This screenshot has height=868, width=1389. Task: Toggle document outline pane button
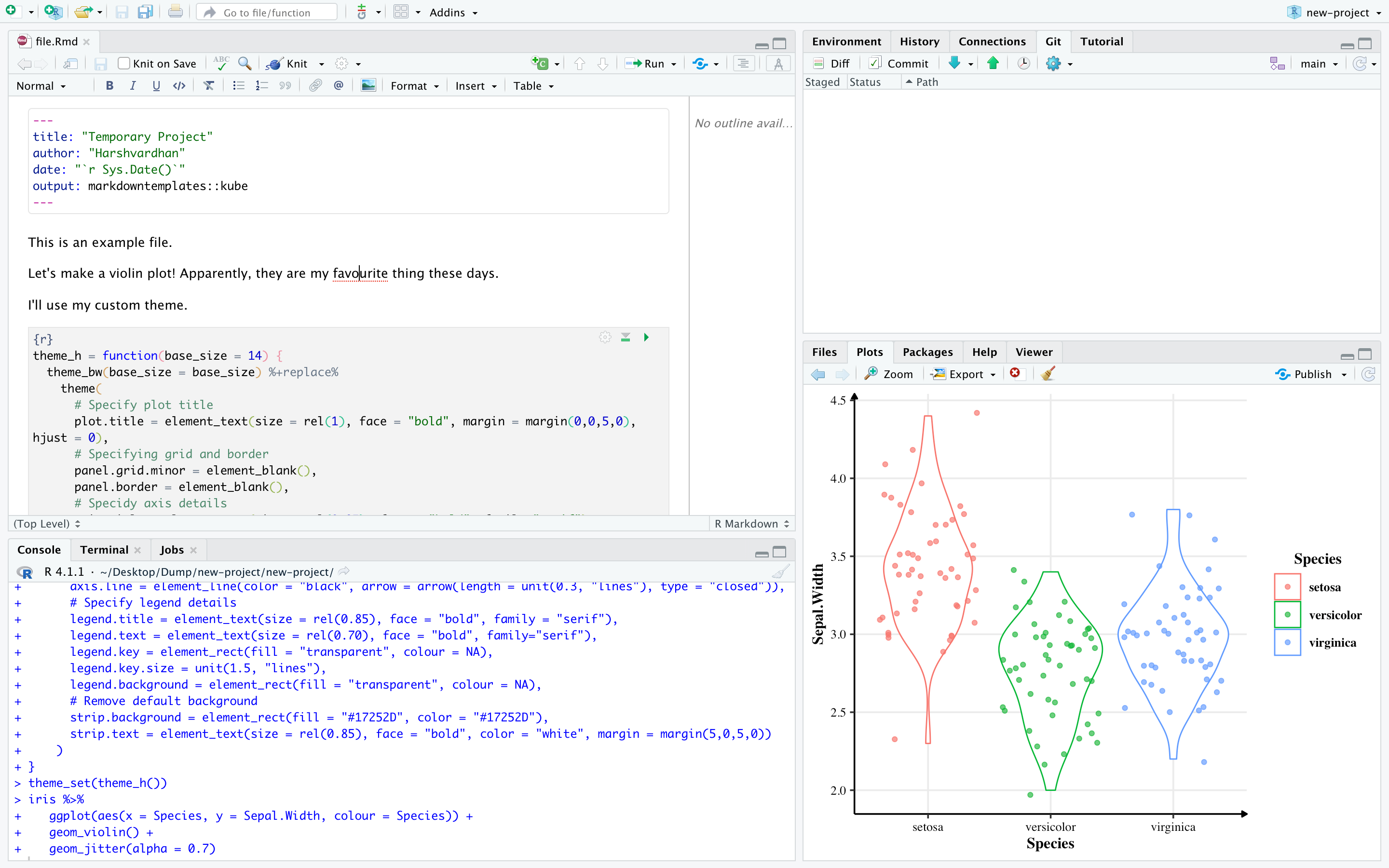point(743,63)
